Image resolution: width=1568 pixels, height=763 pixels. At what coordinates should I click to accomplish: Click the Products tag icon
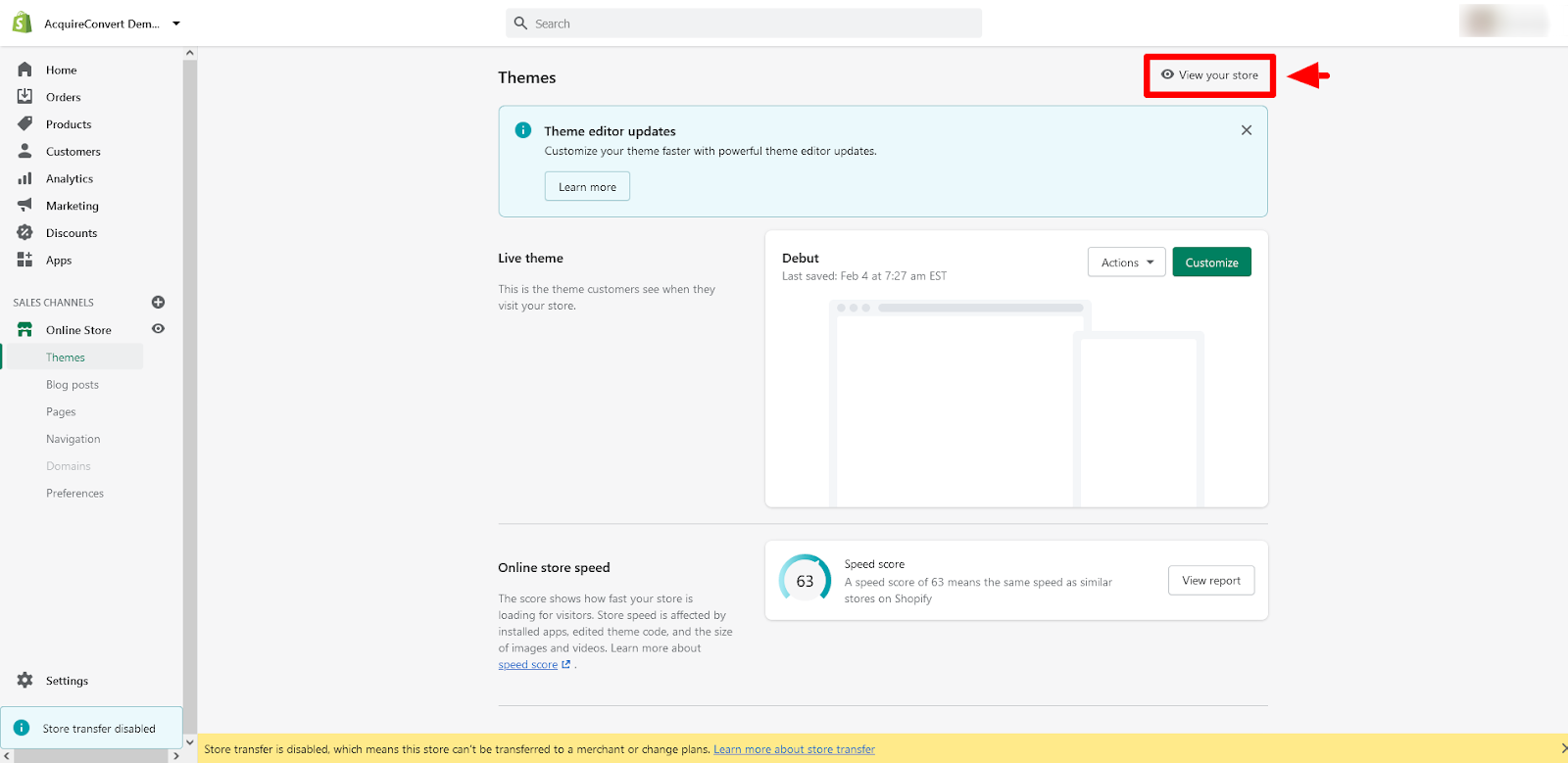point(24,123)
